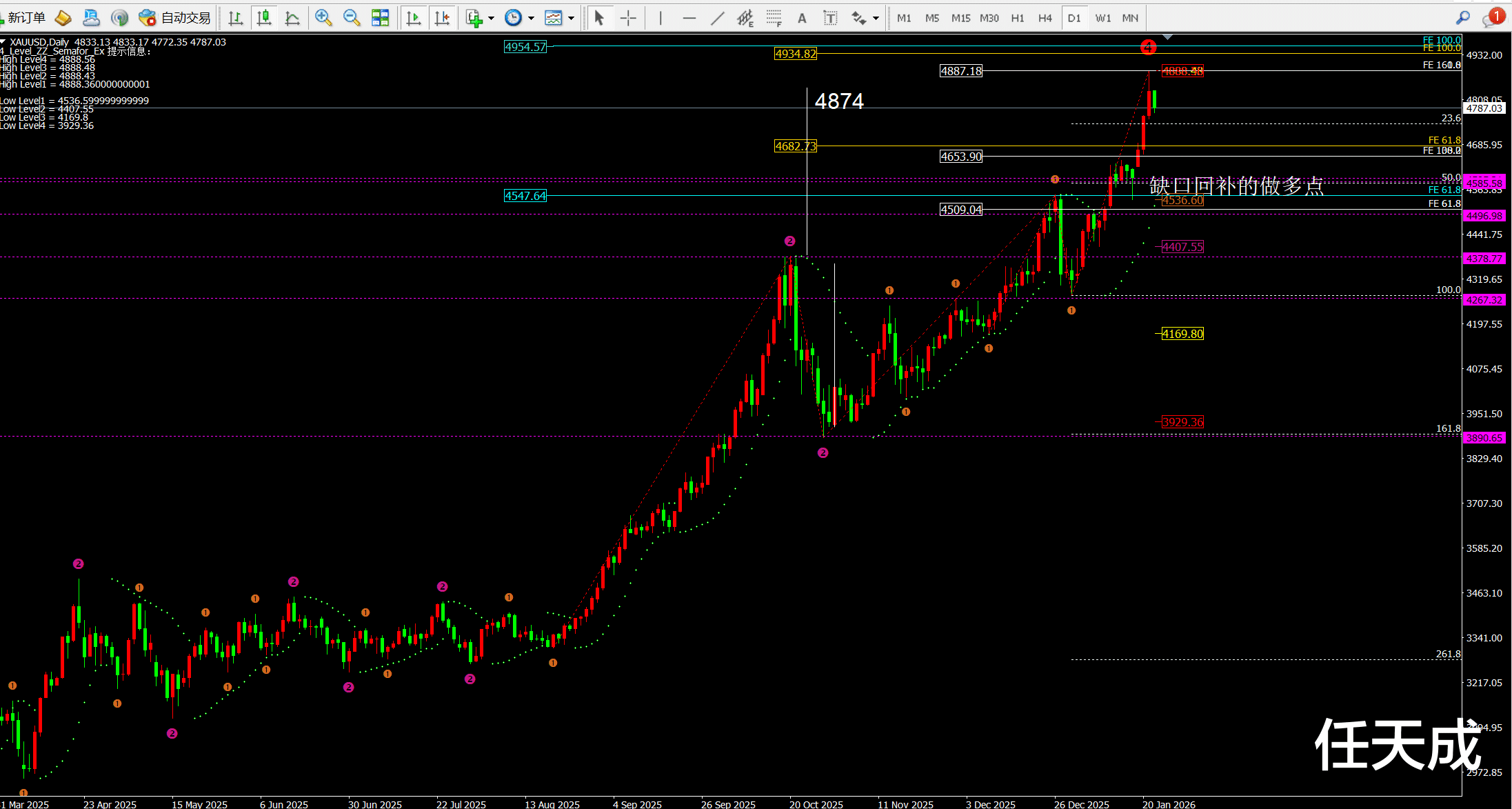Click the zoom out magnifier icon

(x=352, y=18)
